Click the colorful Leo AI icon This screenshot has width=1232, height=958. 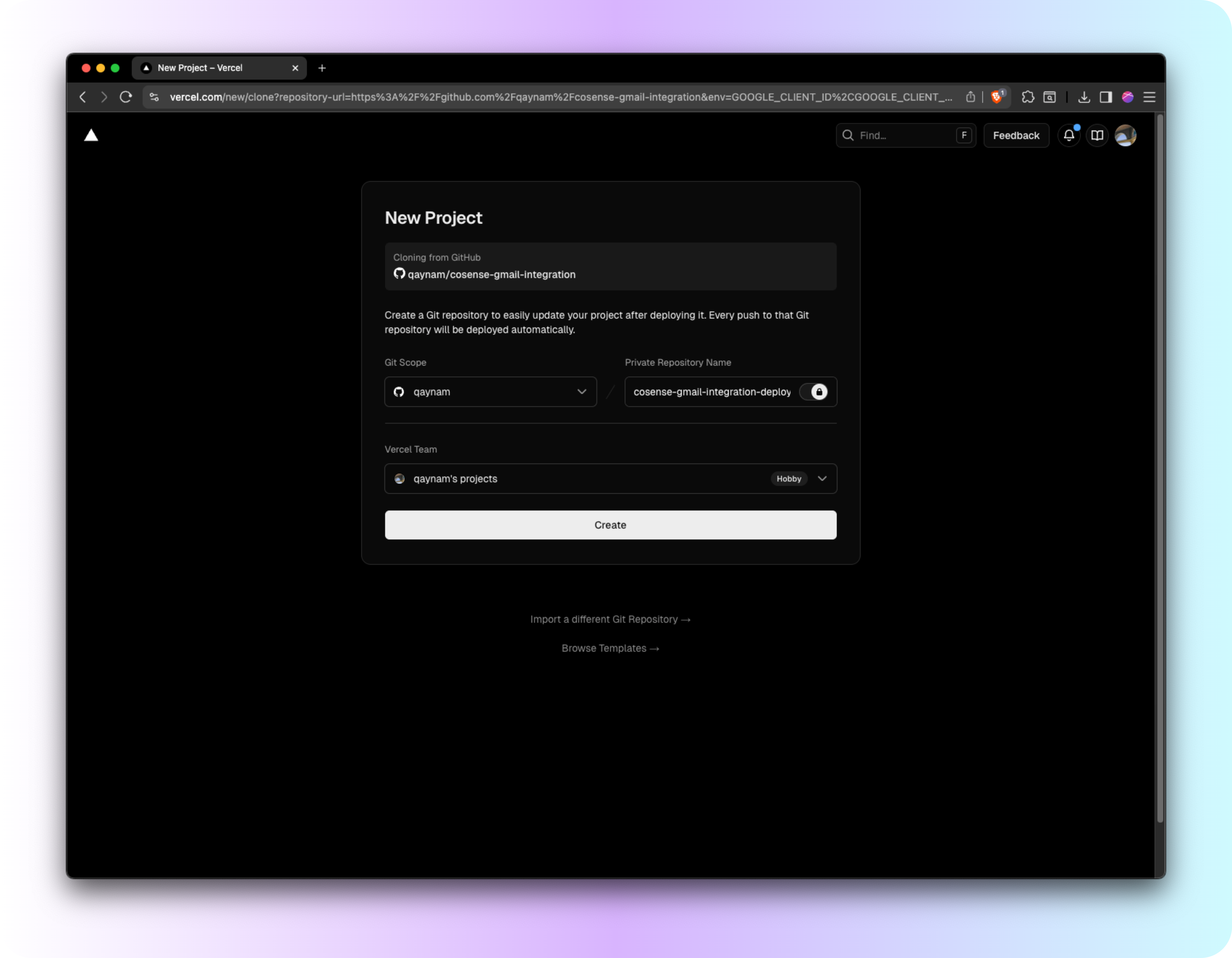tap(1128, 97)
